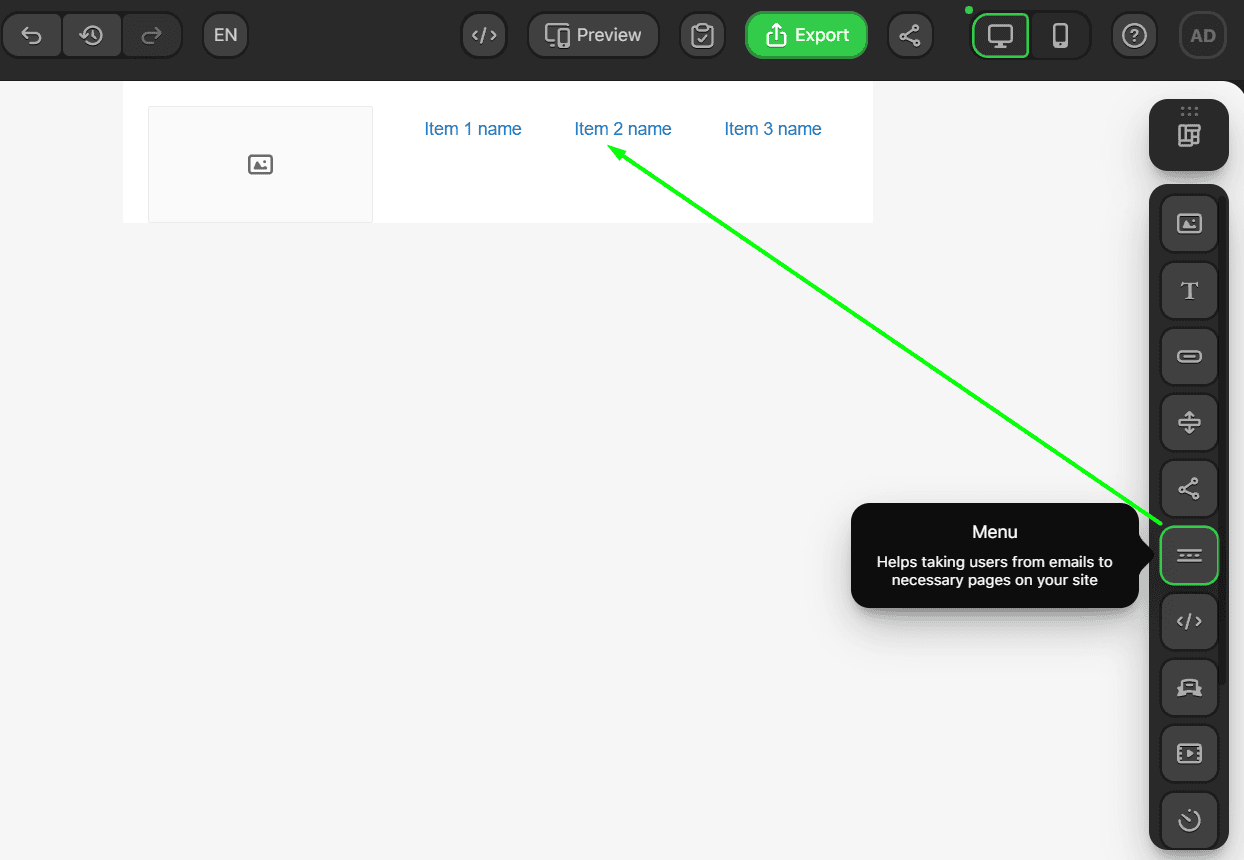Click the empty image placeholder
Screen dimensions: 1244x860
pos(260,164)
